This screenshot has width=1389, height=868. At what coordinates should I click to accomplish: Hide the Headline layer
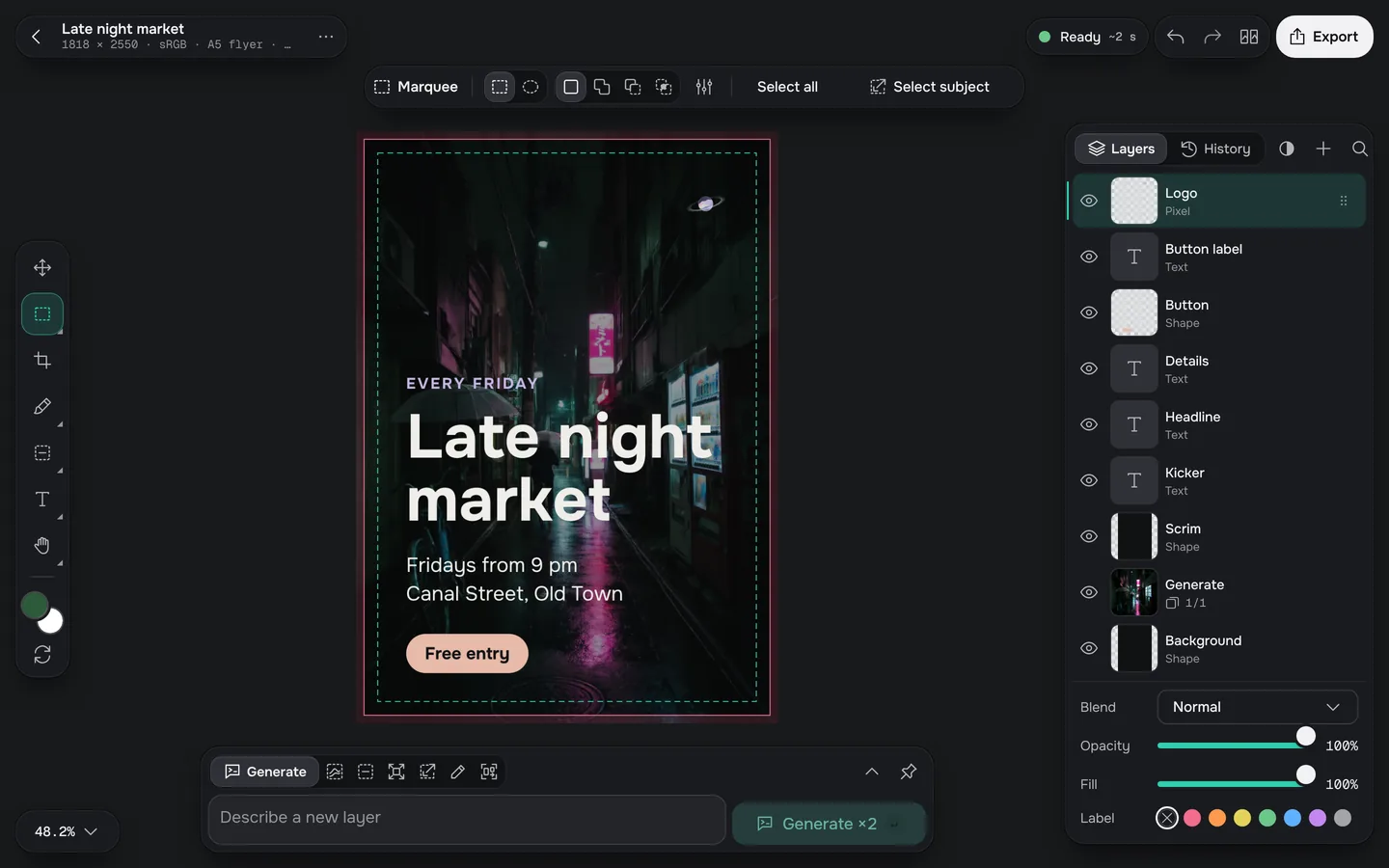pyautogui.click(x=1089, y=424)
